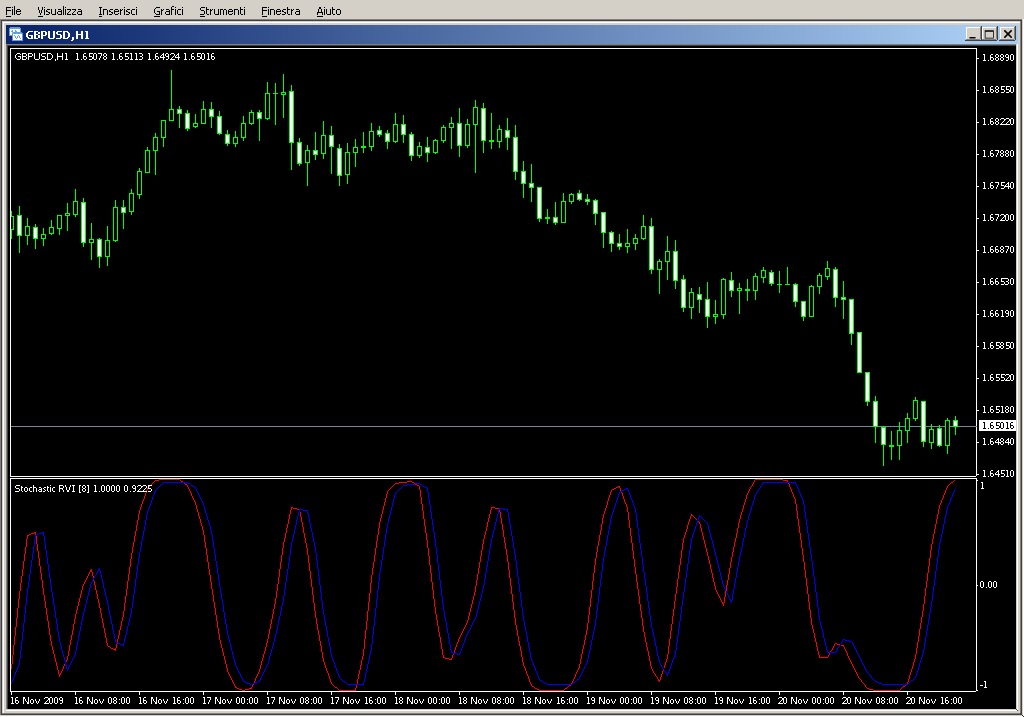
Task: Click the 16 Nov 2009 time label
Action: click(37, 701)
